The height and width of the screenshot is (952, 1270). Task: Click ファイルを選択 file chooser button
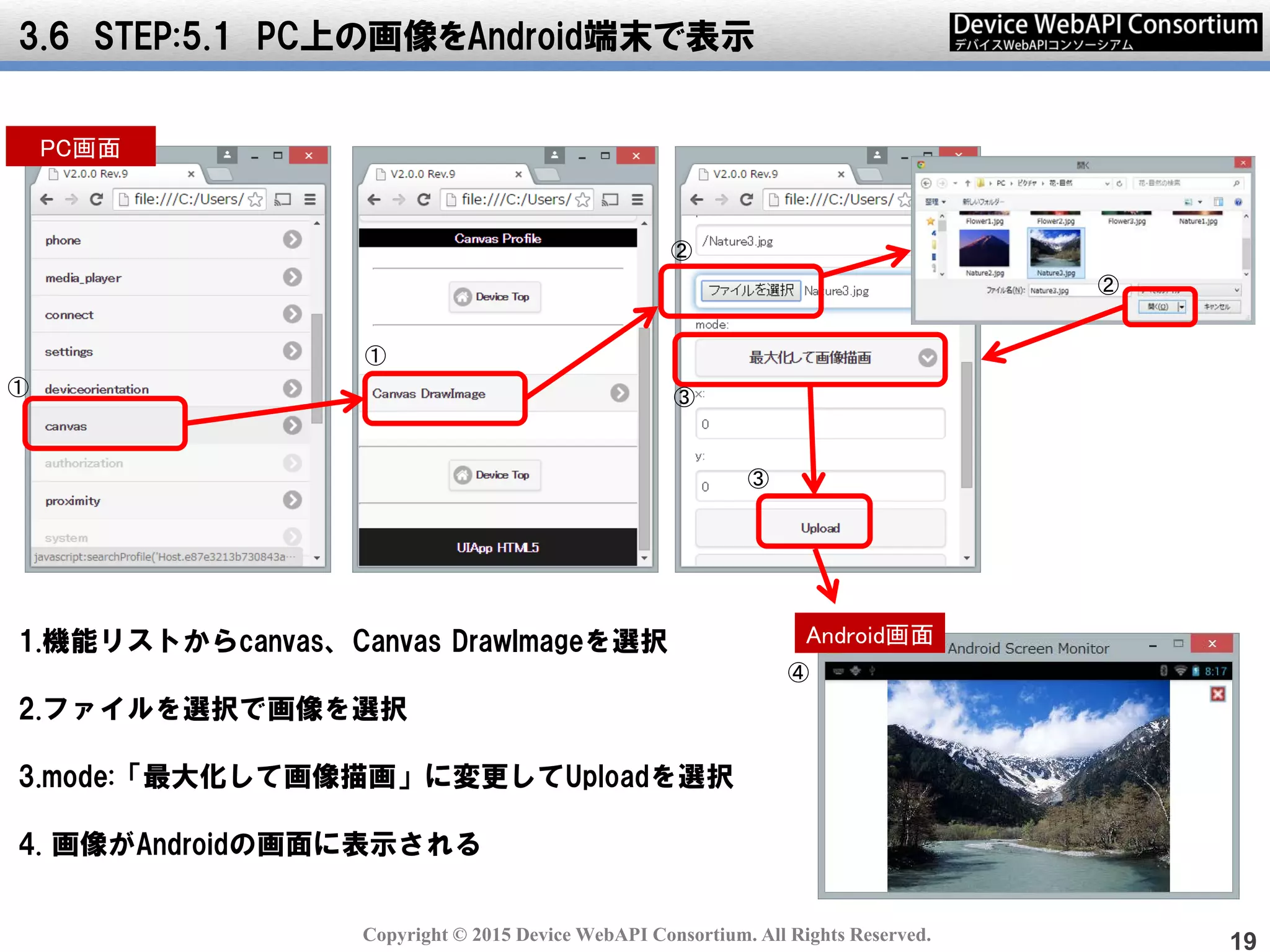click(750, 290)
